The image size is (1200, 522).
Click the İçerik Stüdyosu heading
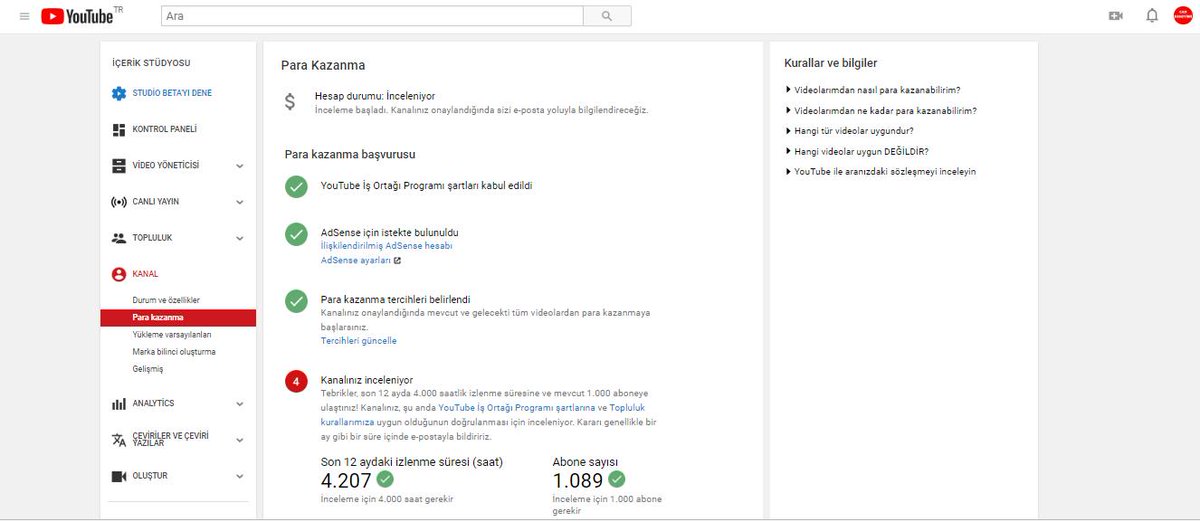pos(151,62)
